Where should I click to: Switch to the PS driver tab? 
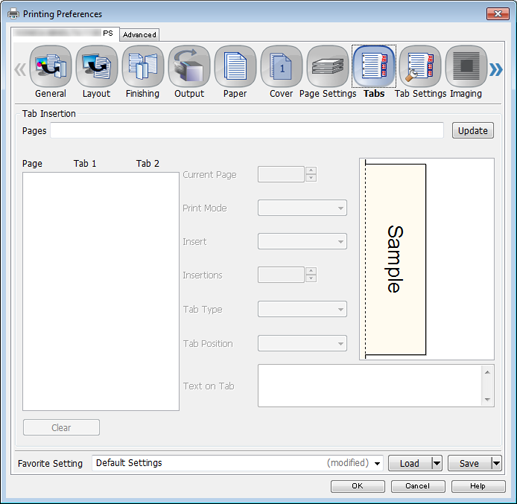pos(65,33)
